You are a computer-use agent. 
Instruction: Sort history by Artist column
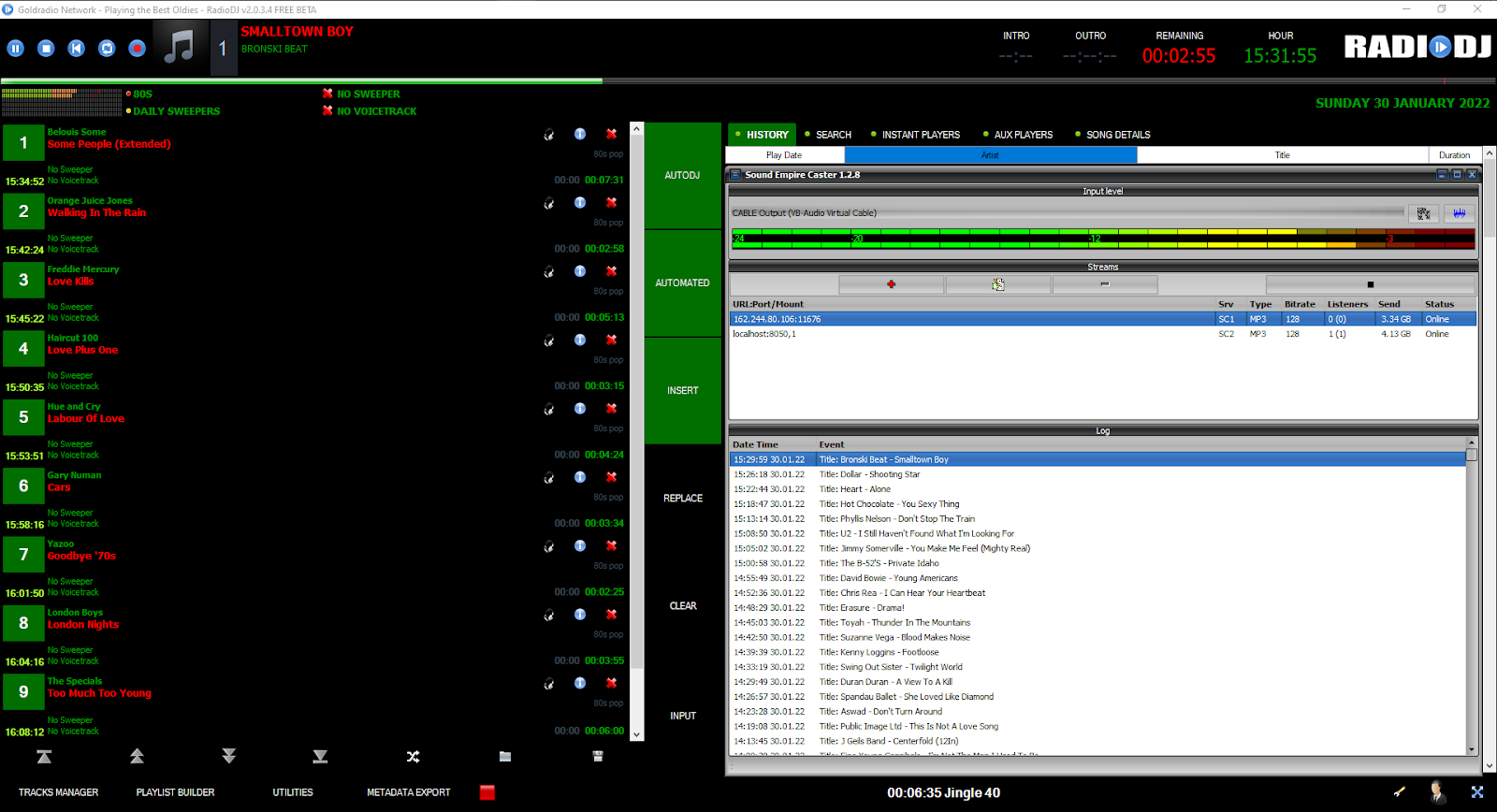tap(990, 155)
